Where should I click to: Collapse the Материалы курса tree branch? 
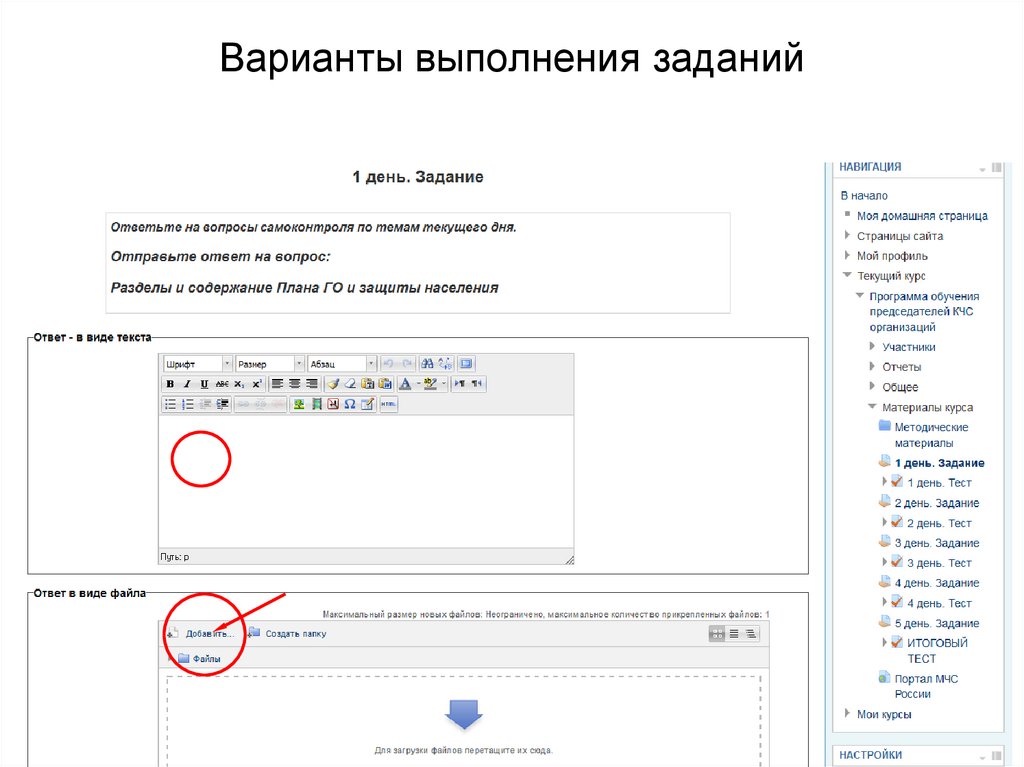coord(872,407)
